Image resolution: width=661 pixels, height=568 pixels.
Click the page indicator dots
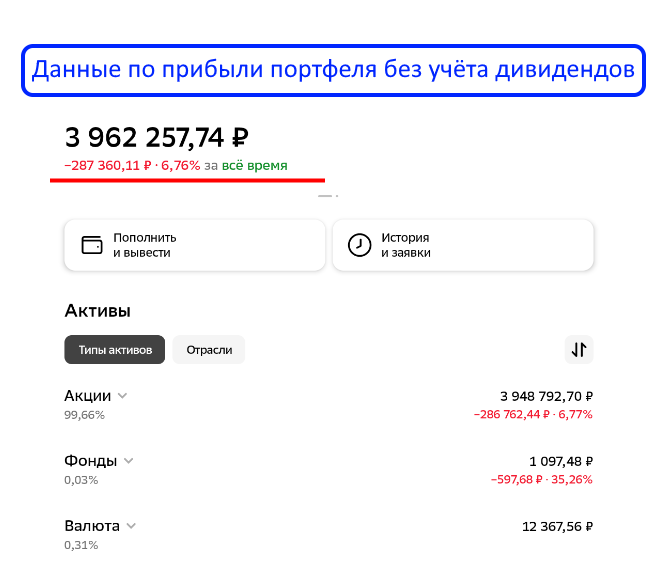pyautogui.click(x=328, y=196)
